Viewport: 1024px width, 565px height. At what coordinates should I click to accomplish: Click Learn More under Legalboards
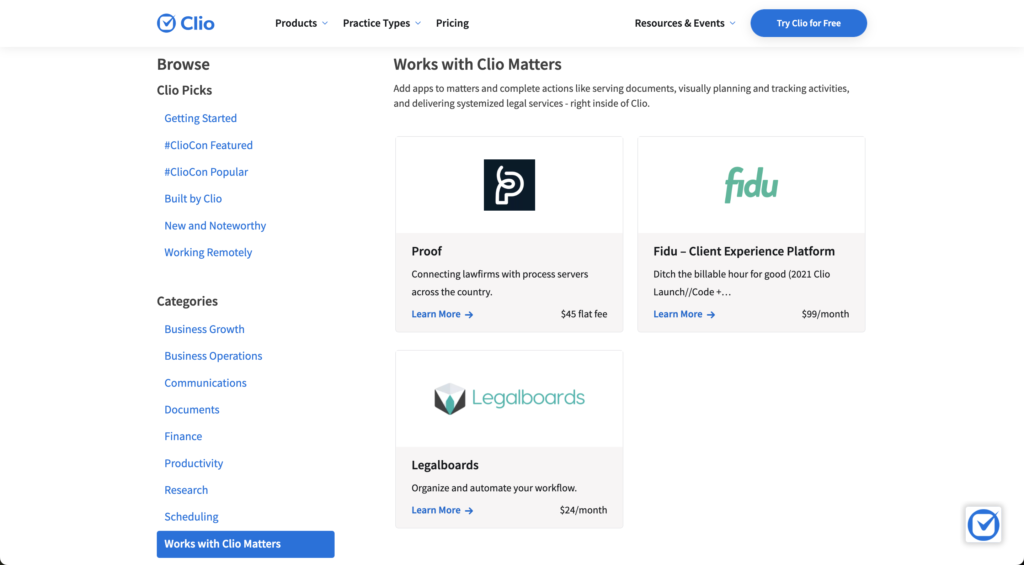[x=442, y=510]
